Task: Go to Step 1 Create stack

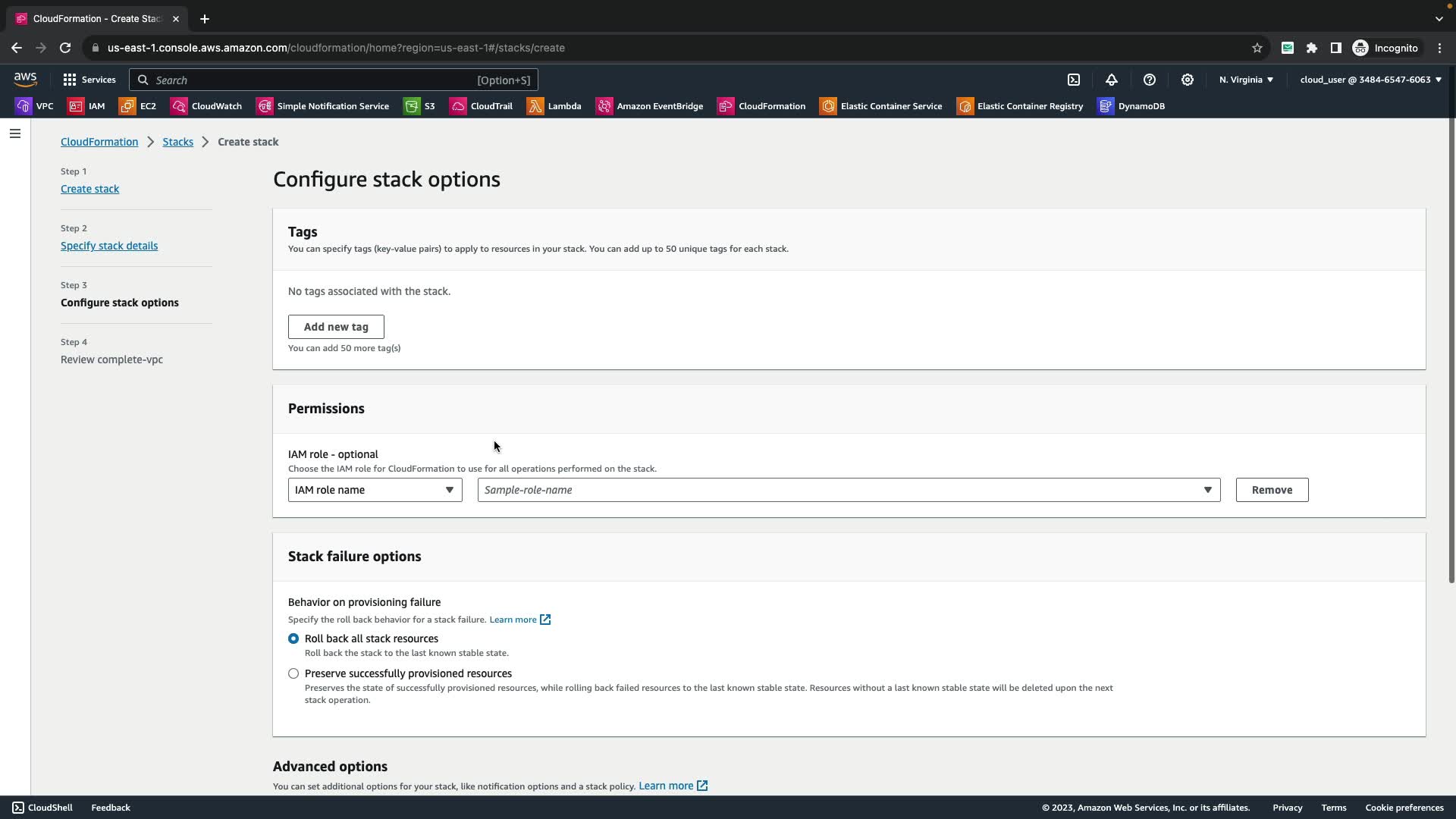Action: point(89,189)
